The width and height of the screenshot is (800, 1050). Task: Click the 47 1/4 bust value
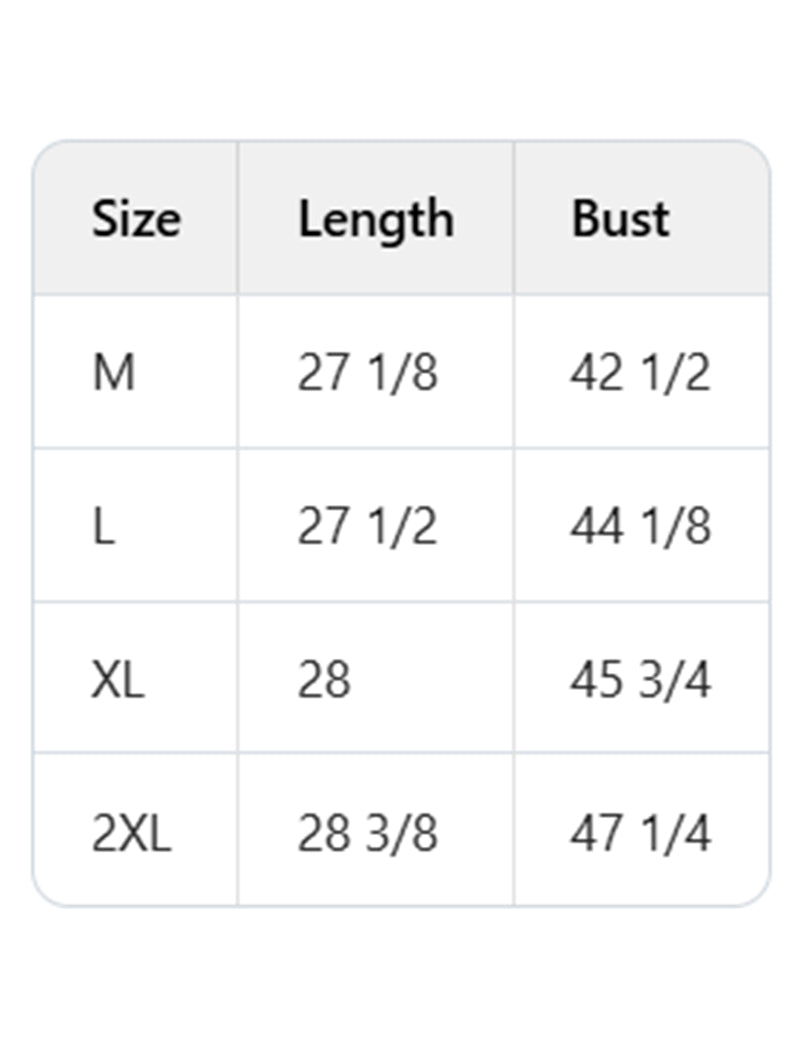click(x=640, y=833)
